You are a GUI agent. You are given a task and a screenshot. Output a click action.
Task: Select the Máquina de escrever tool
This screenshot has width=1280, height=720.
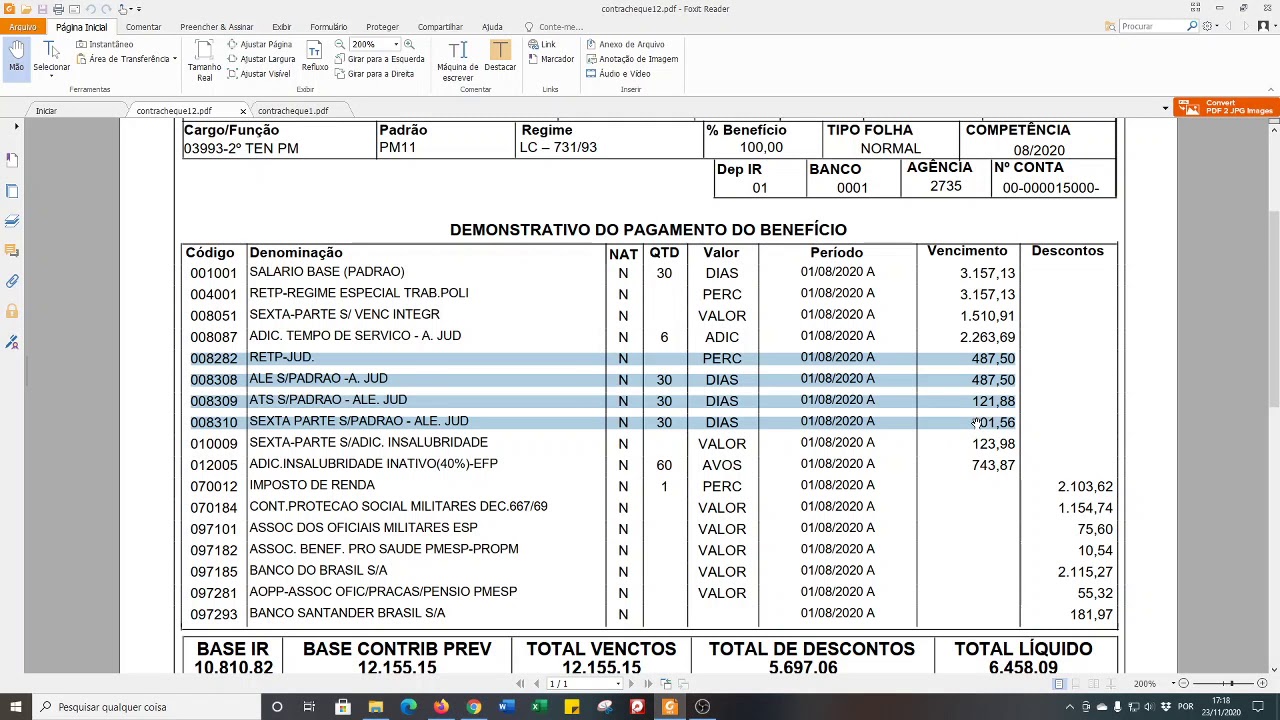(458, 61)
